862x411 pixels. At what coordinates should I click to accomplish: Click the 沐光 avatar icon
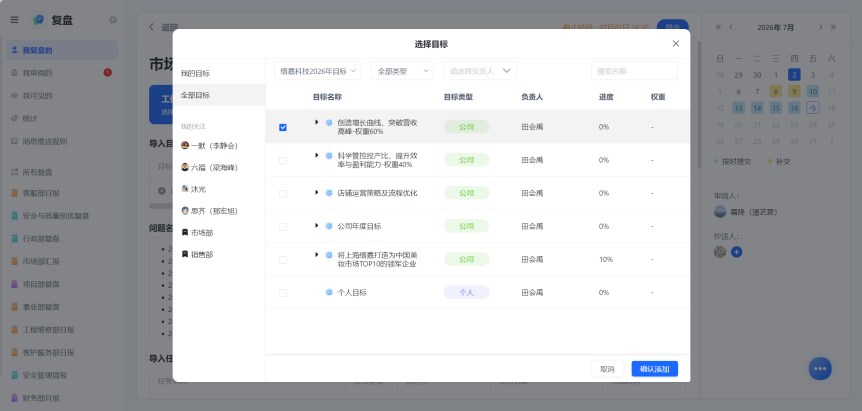185,188
